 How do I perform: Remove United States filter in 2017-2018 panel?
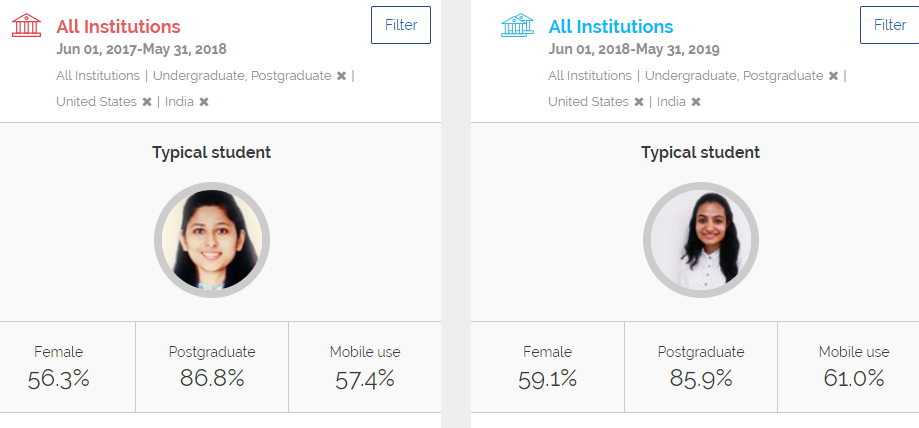(x=147, y=102)
